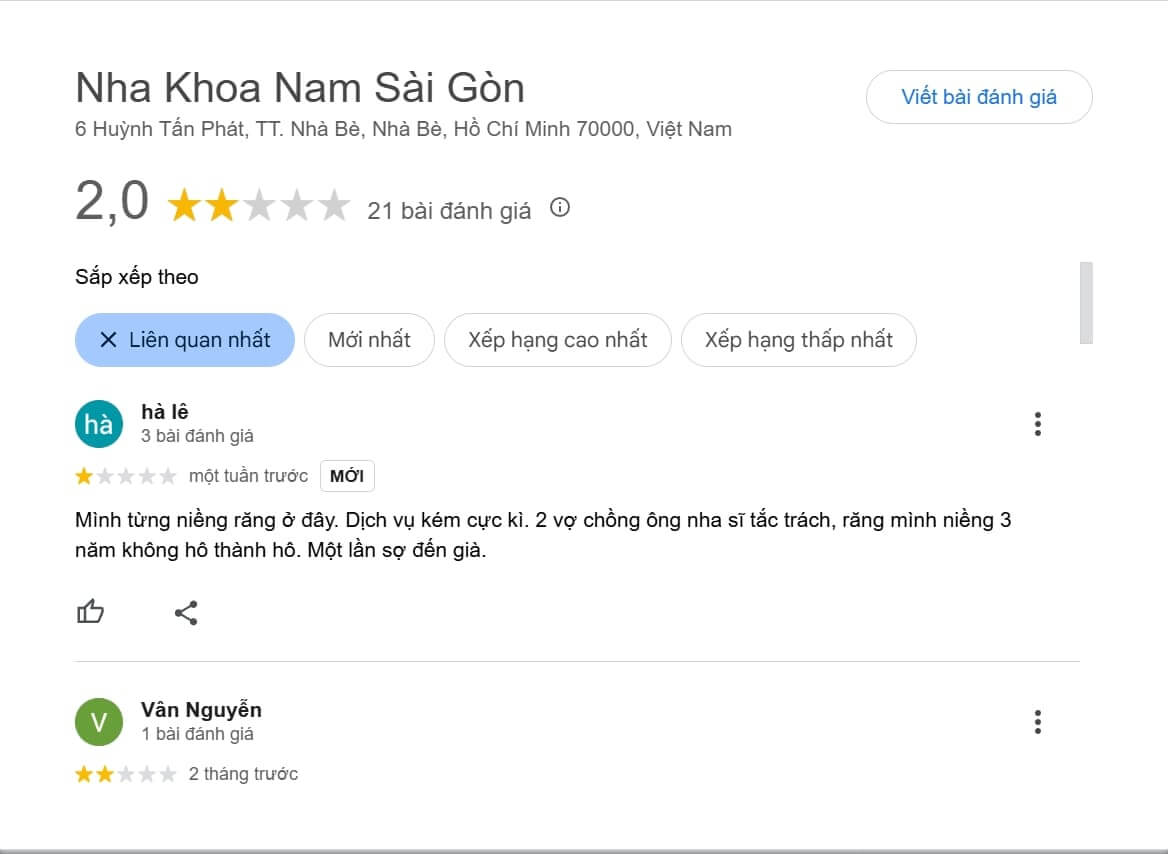This screenshot has width=1168, height=854.
Task: Click hà lê's avatar icon
Action: coord(98,424)
